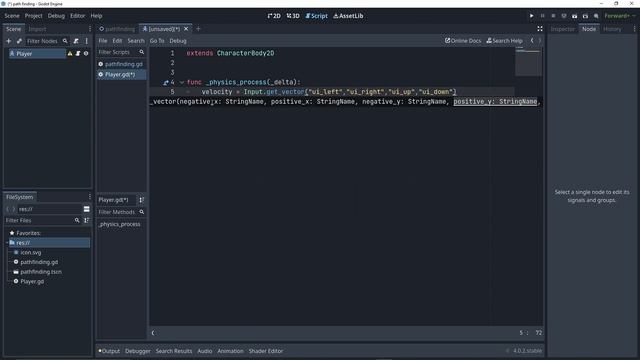Viewport: 640px width, 360px height.
Task: Open the Project menu
Action: tap(33, 16)
